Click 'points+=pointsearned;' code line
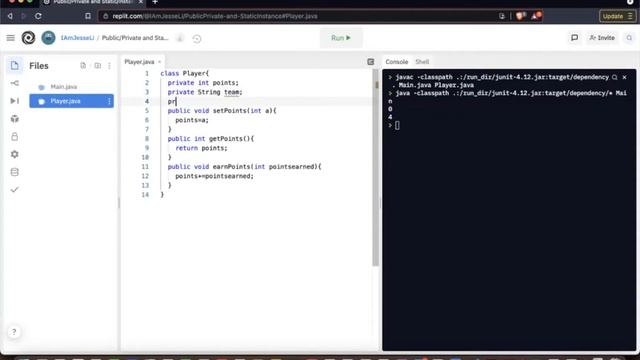Image resolution: width=640 pixels, height=360 pixels. (214, 176)
